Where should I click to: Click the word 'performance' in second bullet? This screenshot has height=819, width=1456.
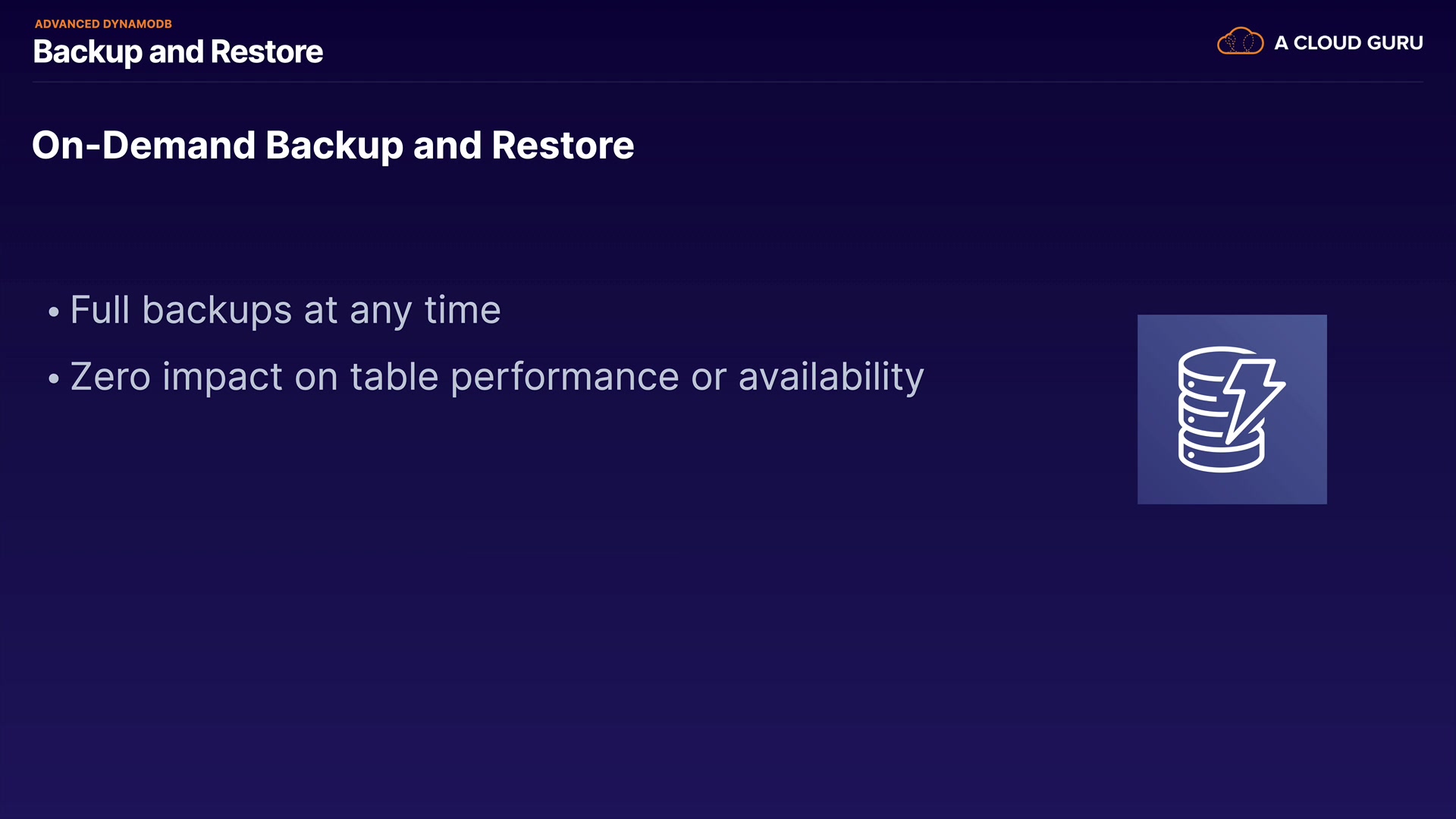565,377
